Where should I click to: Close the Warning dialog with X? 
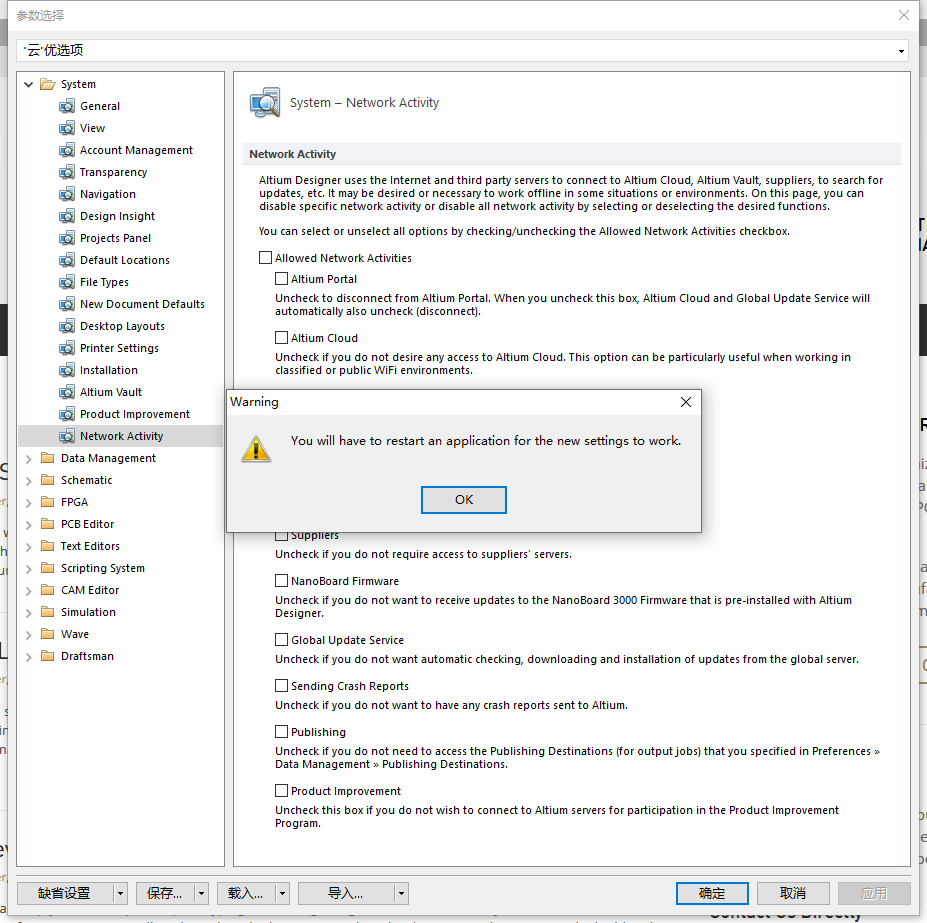coord(686,402)
